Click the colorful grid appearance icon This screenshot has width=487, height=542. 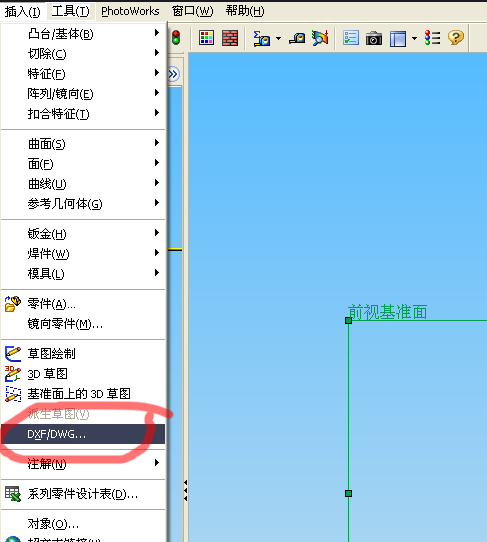(x=206, y=38)
